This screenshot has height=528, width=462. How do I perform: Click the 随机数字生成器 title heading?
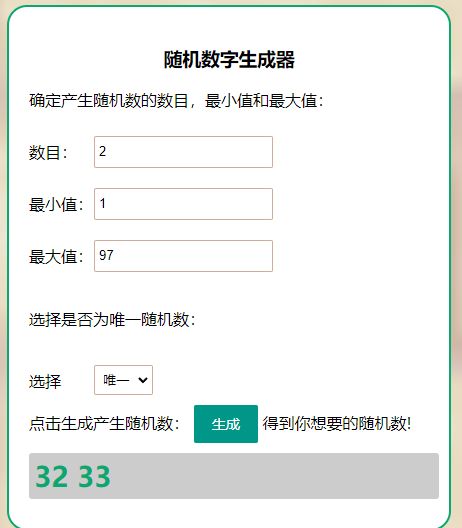pos(229,60)
